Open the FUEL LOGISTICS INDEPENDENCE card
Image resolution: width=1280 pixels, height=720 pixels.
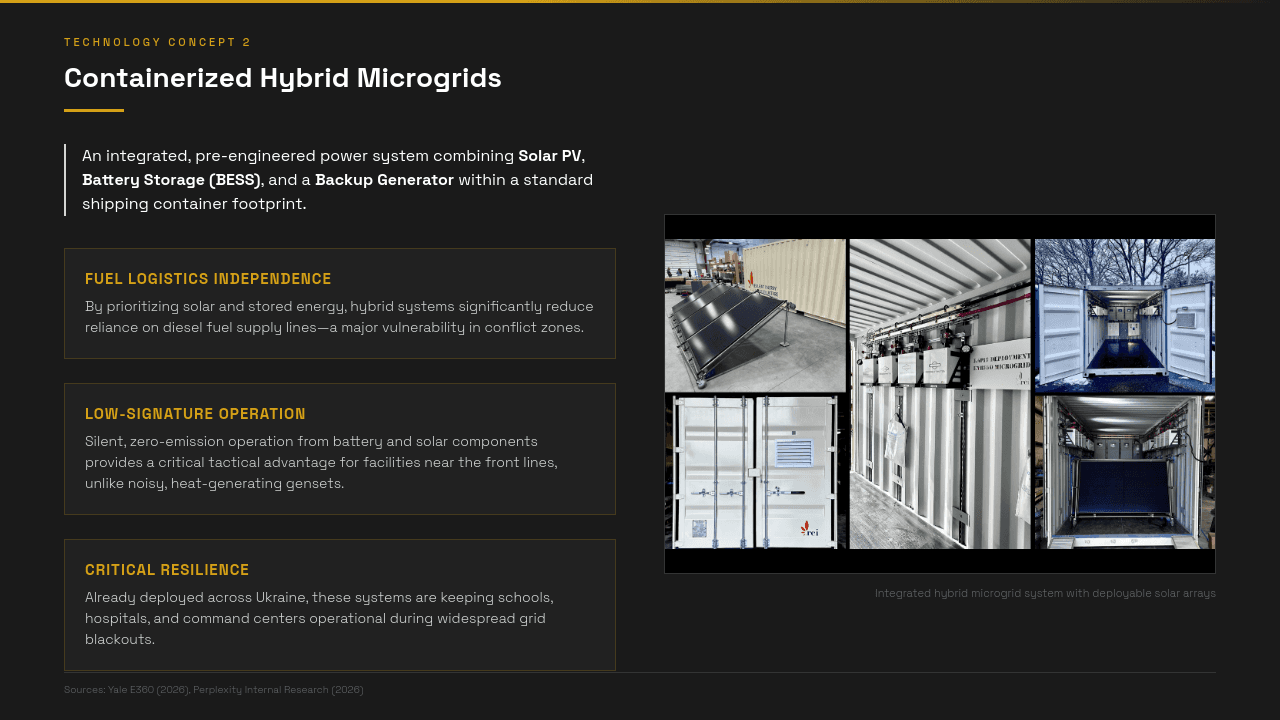click(x=340, y=303)
